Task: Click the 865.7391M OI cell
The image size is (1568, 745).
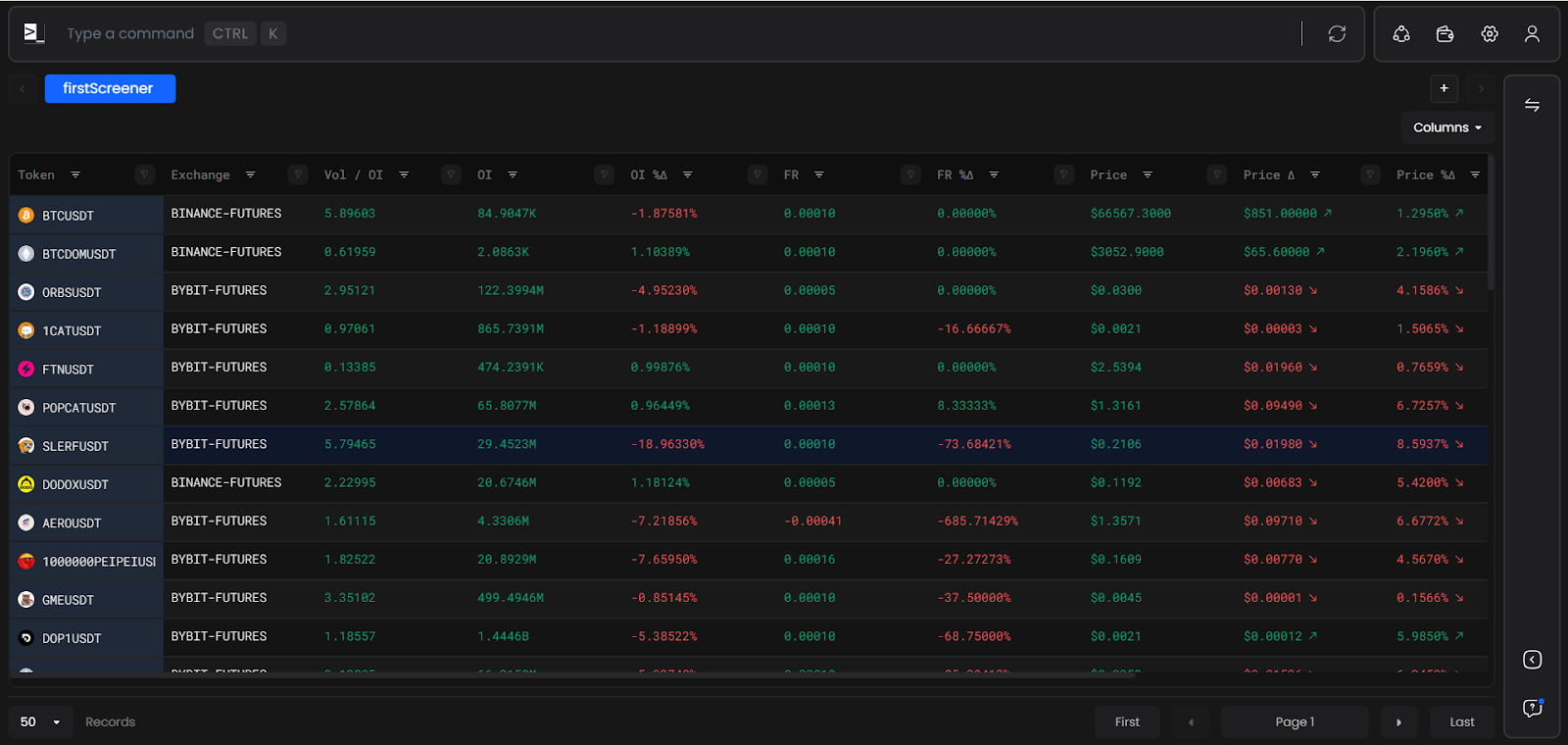Action: click(x=511, y=329)
